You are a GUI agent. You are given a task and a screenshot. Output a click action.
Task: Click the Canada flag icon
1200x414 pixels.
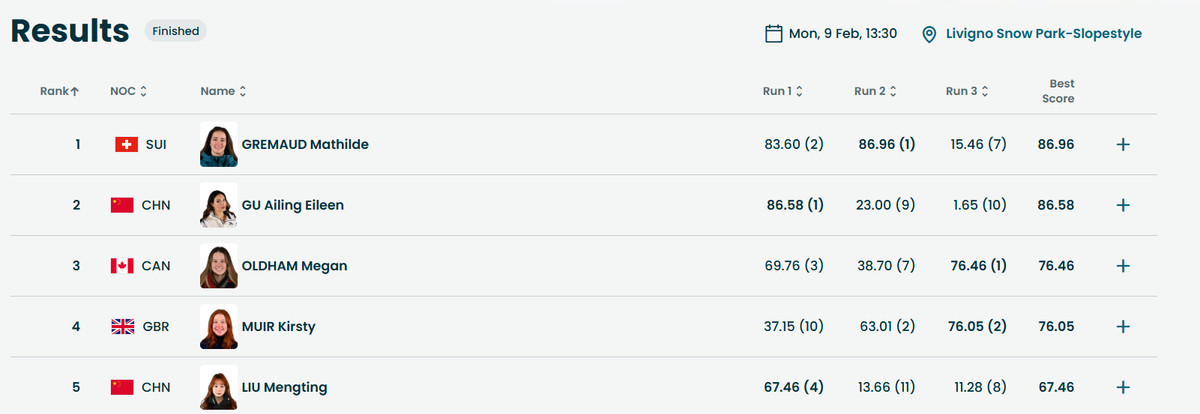[122, 266]
